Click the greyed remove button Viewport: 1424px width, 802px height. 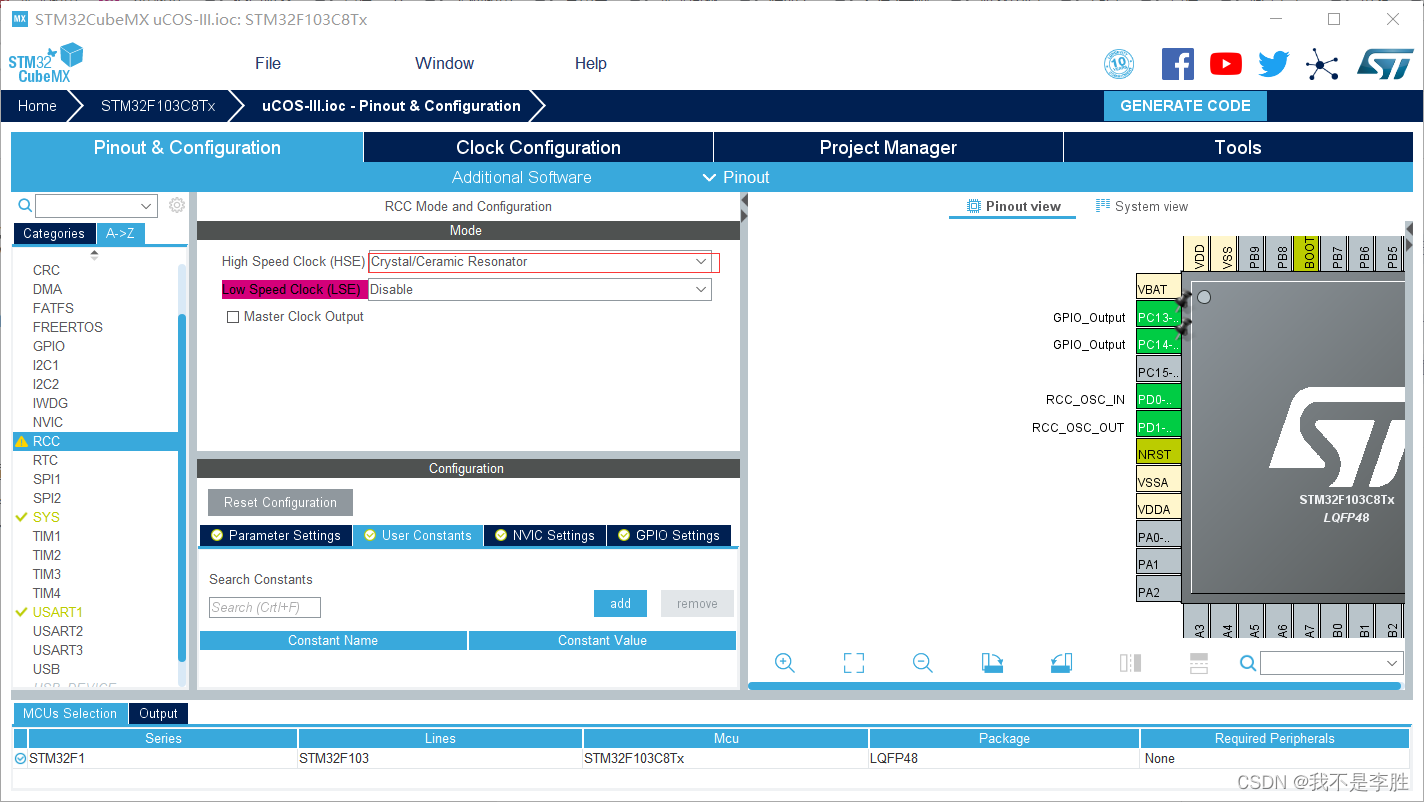pos(697,604)
